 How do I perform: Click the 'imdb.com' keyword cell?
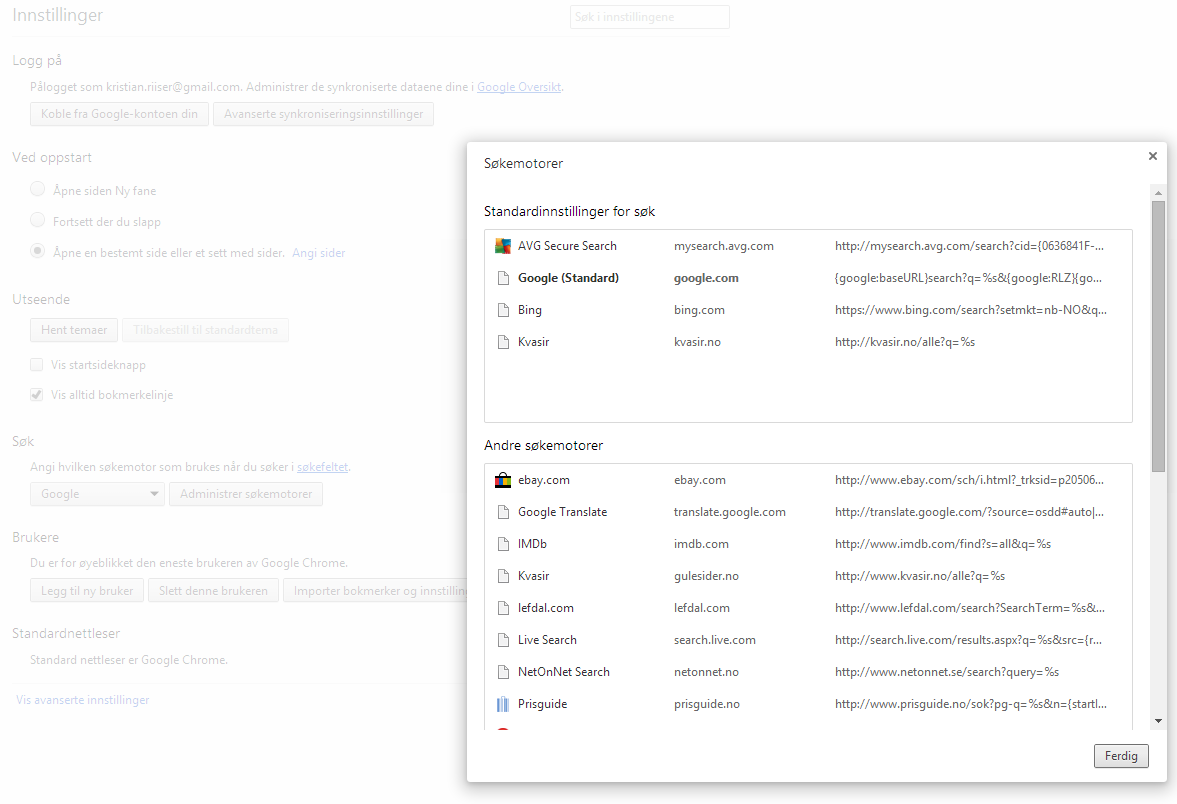point(701,544)
